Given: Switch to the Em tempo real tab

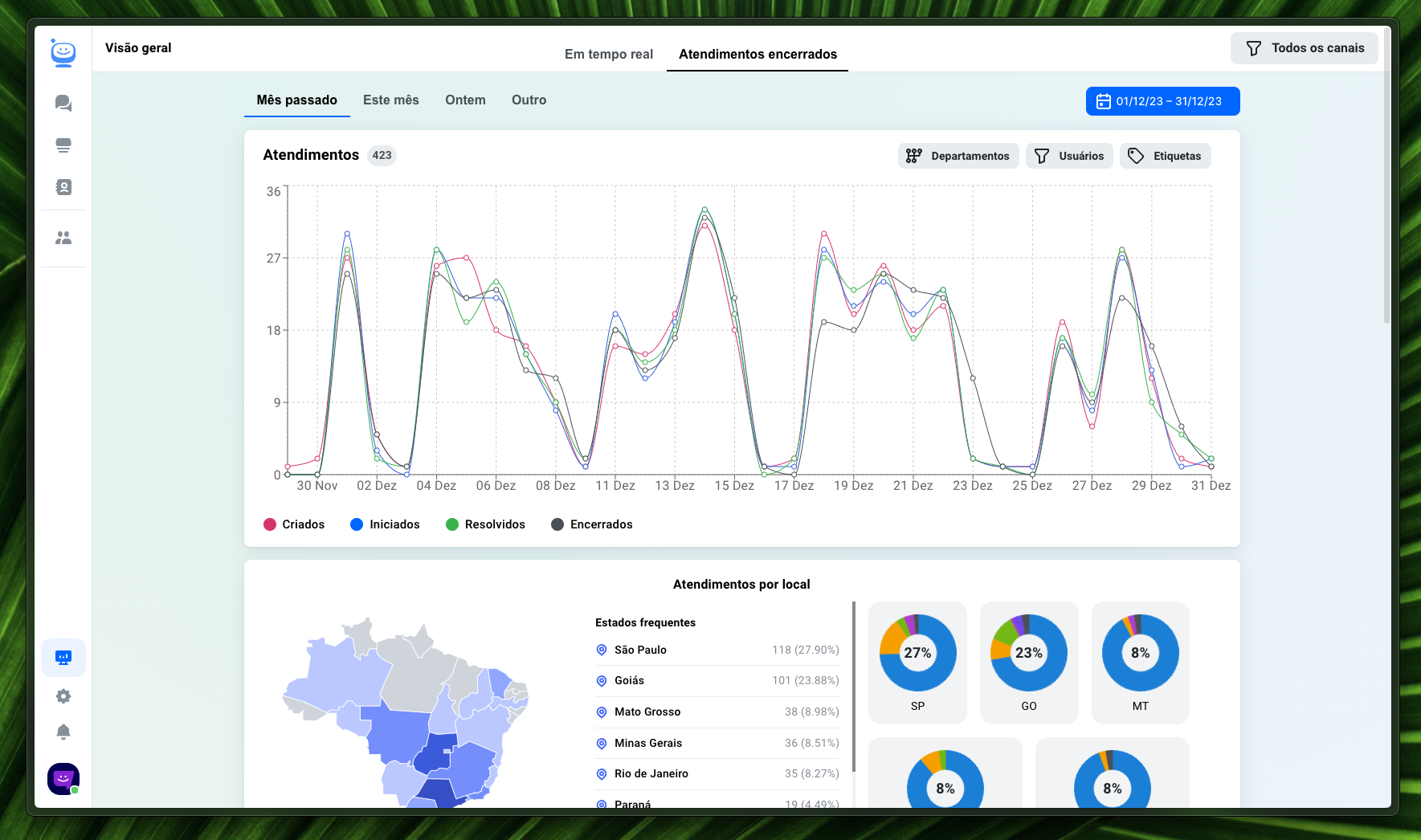Looking at the screenshot, I should pyautogui.click(x=608, y=54).
